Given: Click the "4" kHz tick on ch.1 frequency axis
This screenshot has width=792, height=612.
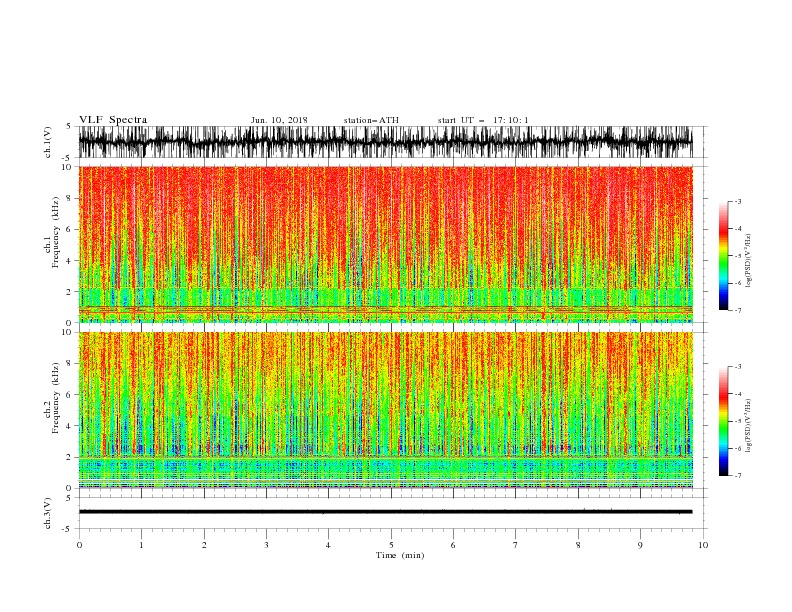Looking at the screenshot, I should click(69, 261).
